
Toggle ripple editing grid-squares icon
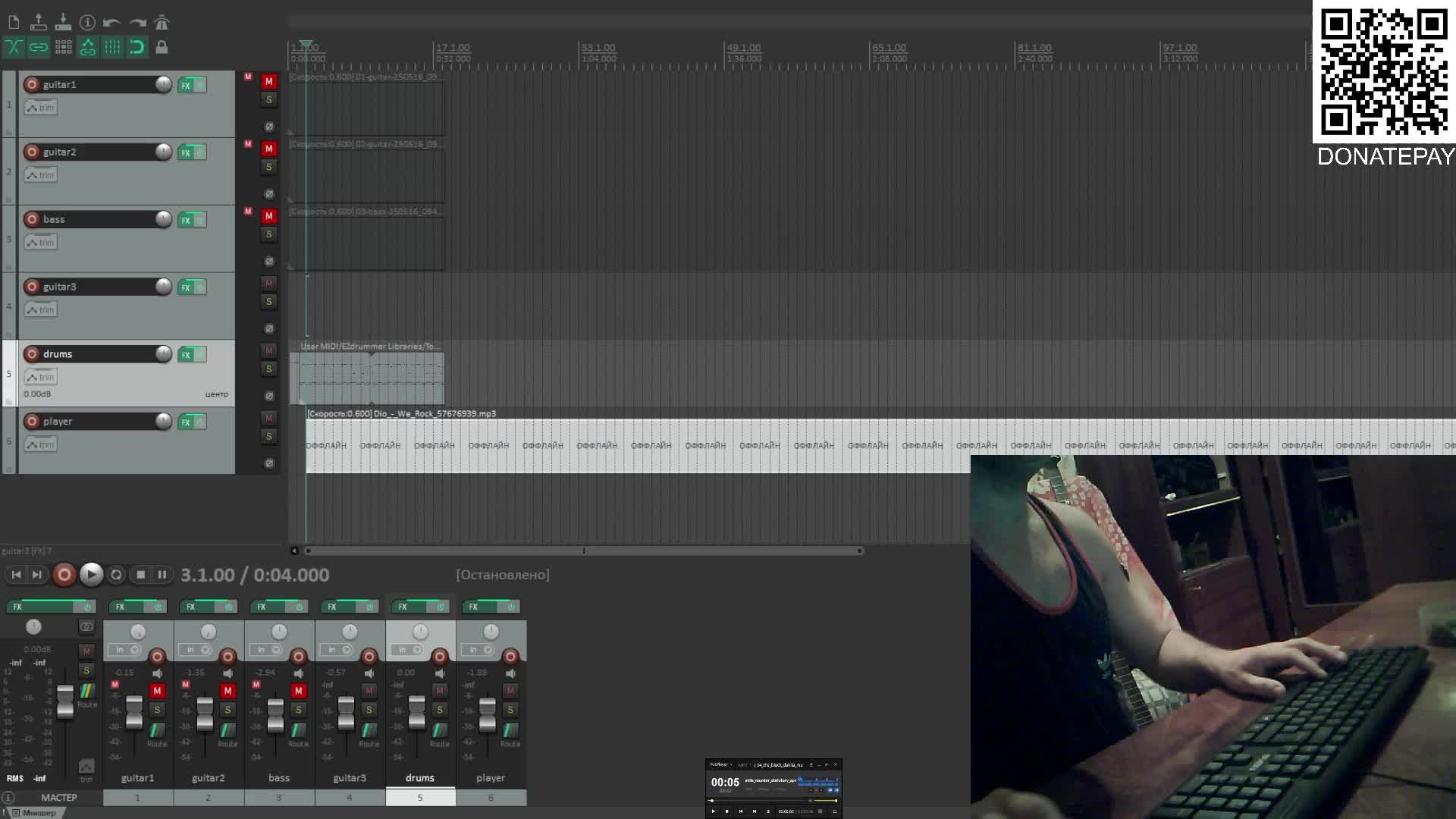[x=64, y=48]
